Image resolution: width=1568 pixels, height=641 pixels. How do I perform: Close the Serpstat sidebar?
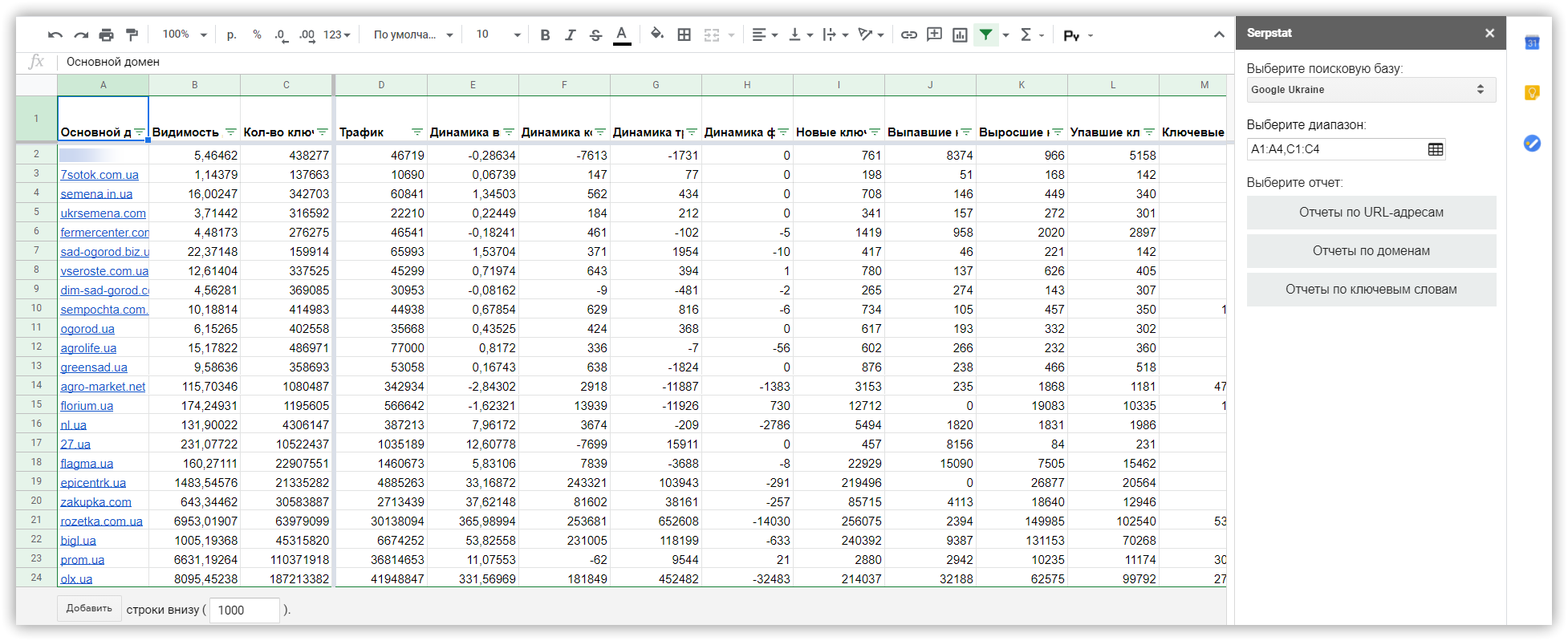pyautogui.click(x=1489, y=33)
